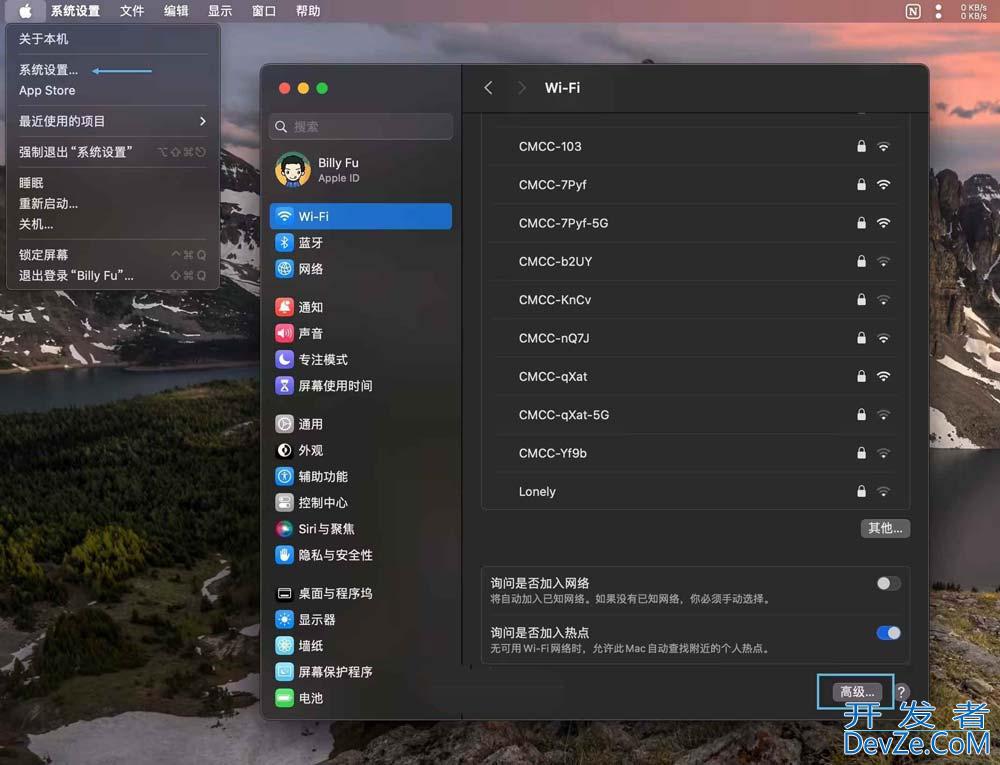Click the 搜索 search field
1000x765 pixels.
tap(361, 127)
